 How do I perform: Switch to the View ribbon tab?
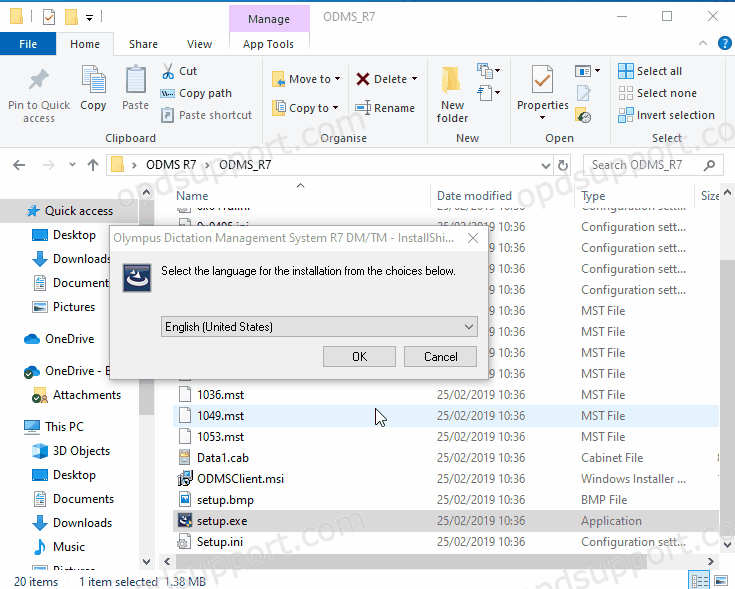pyautogui.click(x=199, y=44)
